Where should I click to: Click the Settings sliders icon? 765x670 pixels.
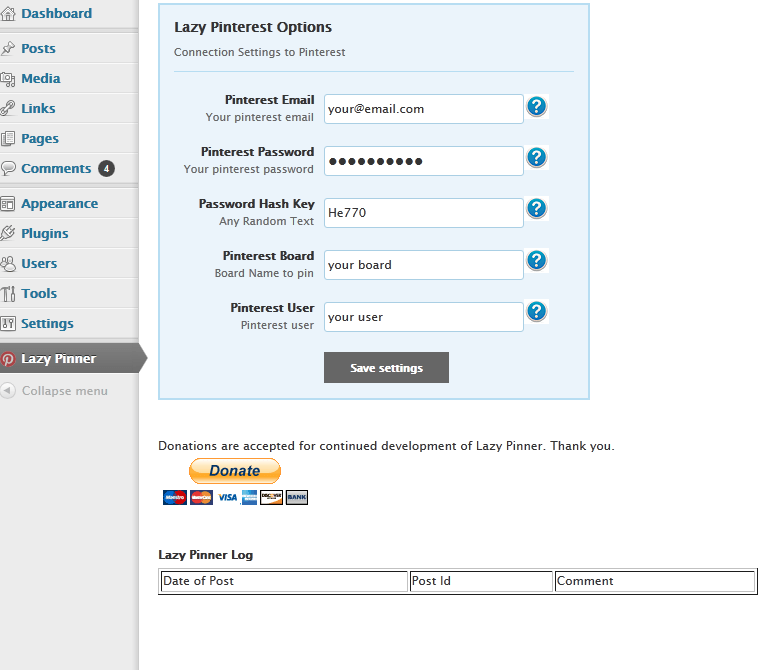tap(8, 324)
